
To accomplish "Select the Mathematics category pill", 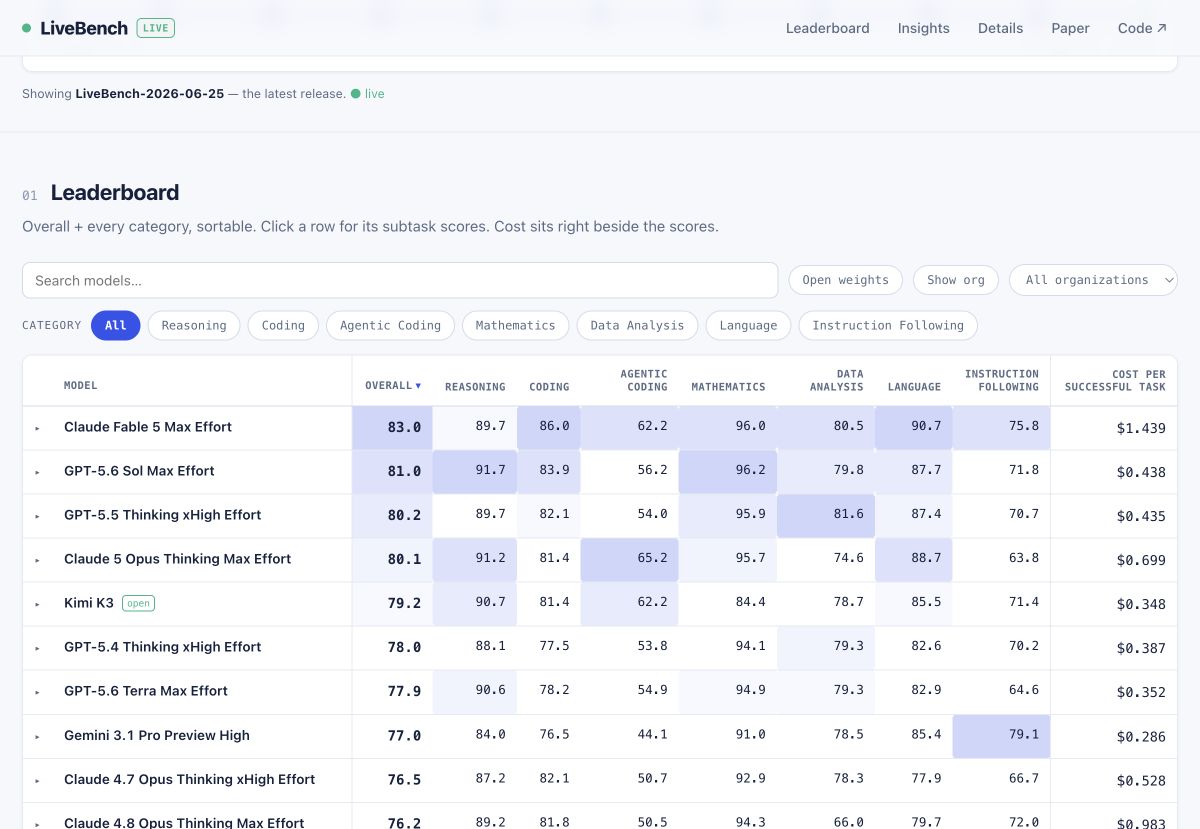I will click(515, 325).
